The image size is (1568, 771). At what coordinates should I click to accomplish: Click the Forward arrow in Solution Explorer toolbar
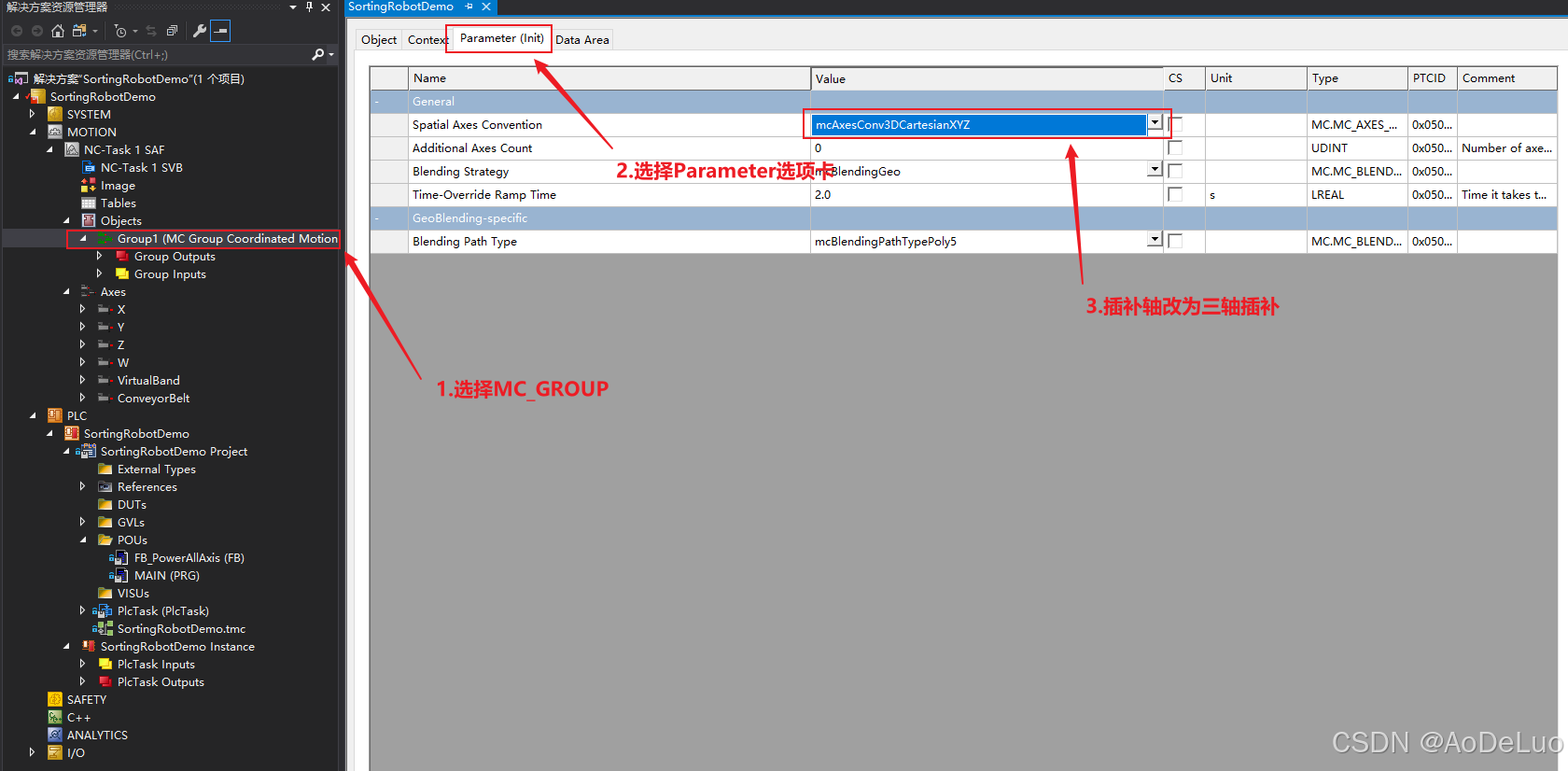pos(37,31)
